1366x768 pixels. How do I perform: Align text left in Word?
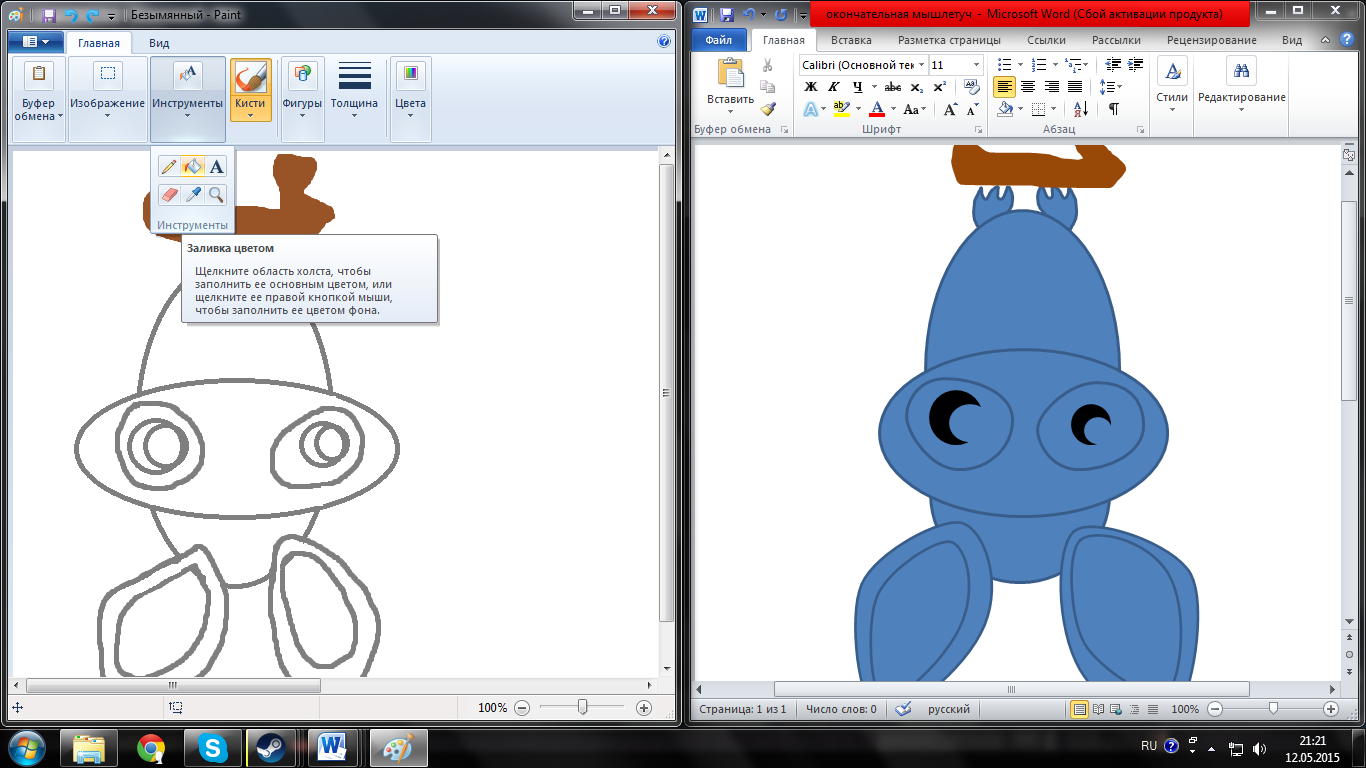click(1005, 87)
